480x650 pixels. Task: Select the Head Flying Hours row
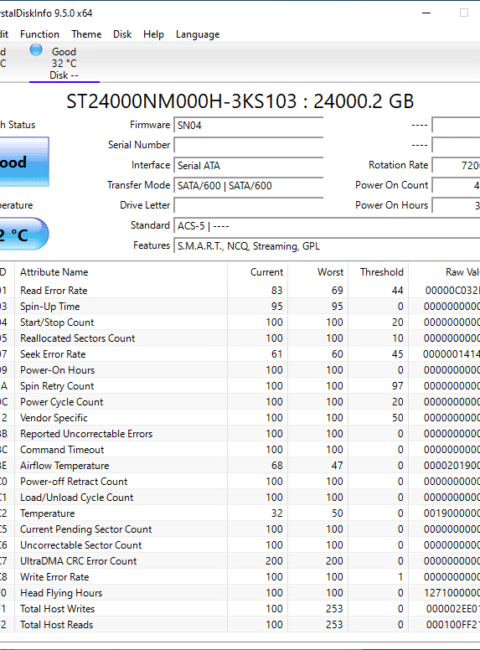coord(240,593)
